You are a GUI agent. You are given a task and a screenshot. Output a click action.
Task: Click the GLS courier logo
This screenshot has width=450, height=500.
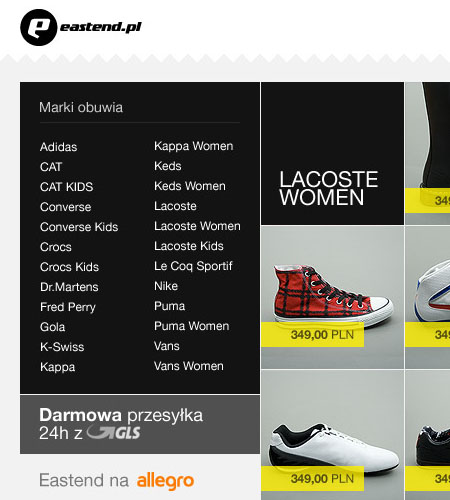113,433
